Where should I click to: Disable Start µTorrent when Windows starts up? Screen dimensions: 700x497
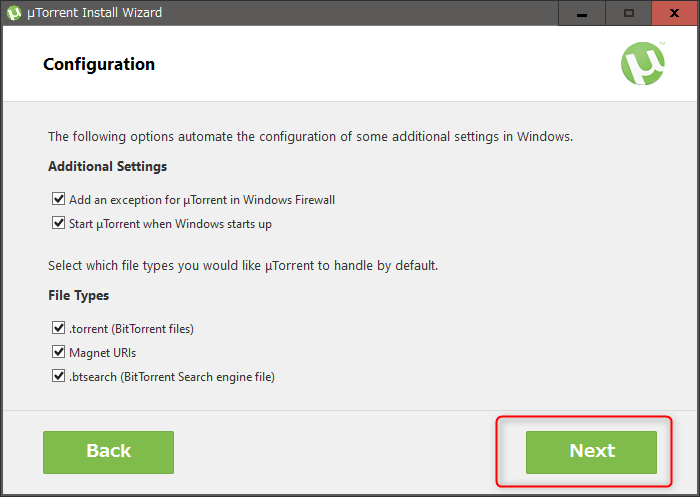pyautogui.click(x=58, y=224)
